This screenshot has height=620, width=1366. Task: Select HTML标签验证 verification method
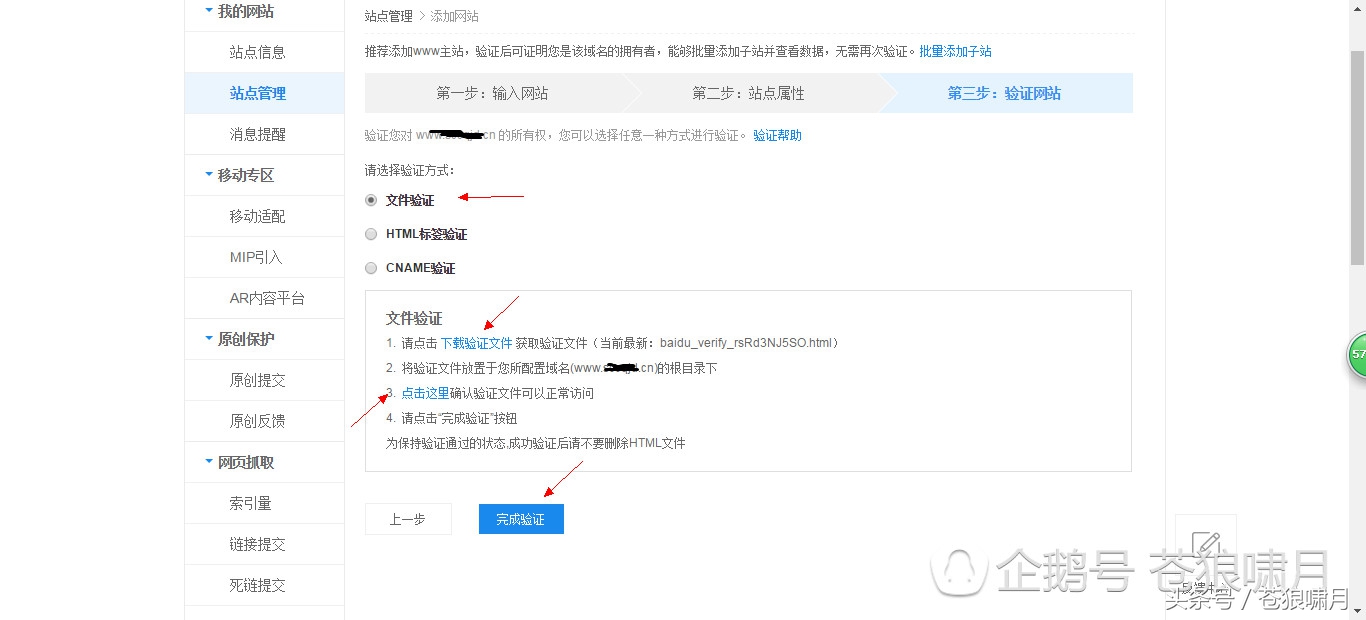tap(371, 234)
